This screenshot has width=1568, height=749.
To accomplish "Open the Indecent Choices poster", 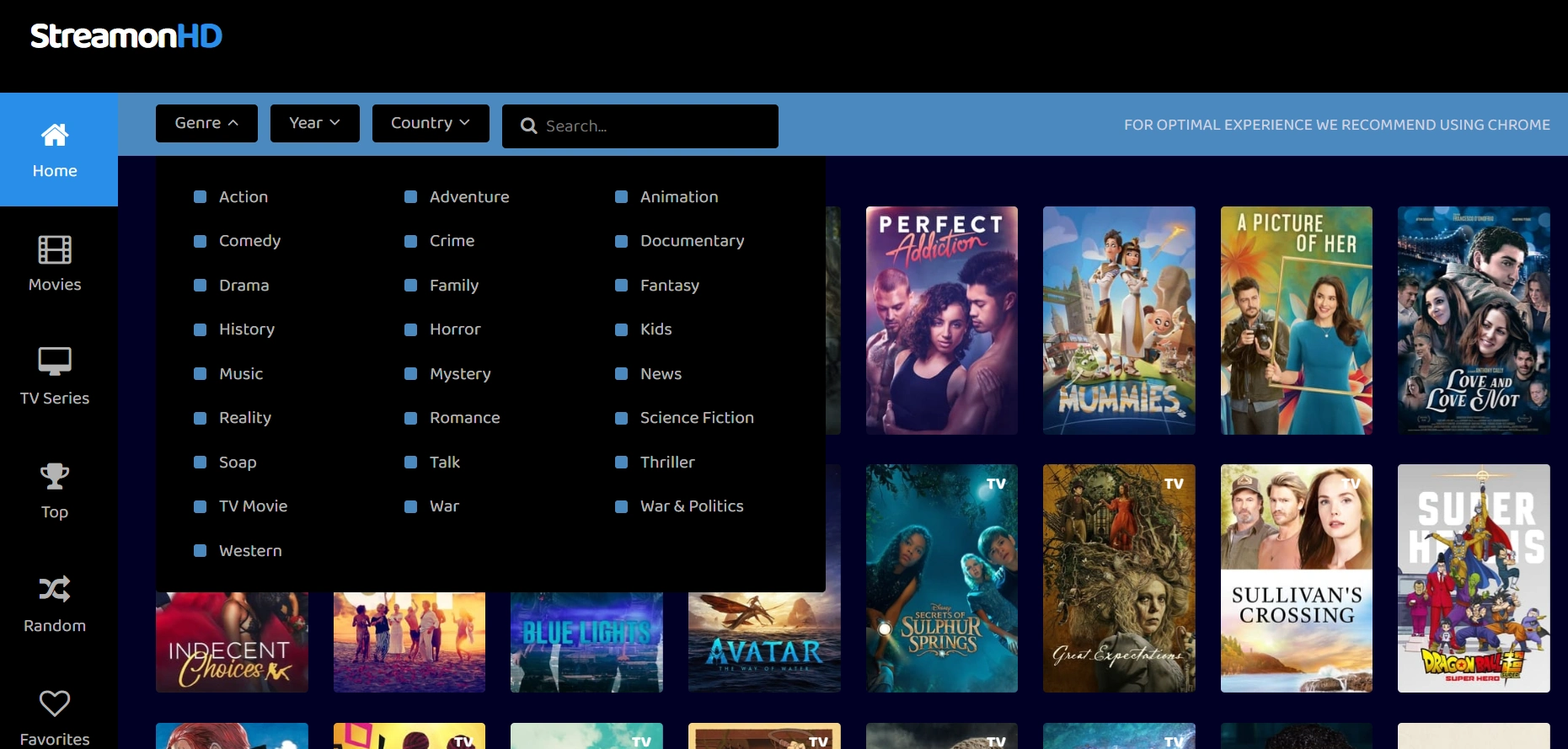I will click(232, 642).
